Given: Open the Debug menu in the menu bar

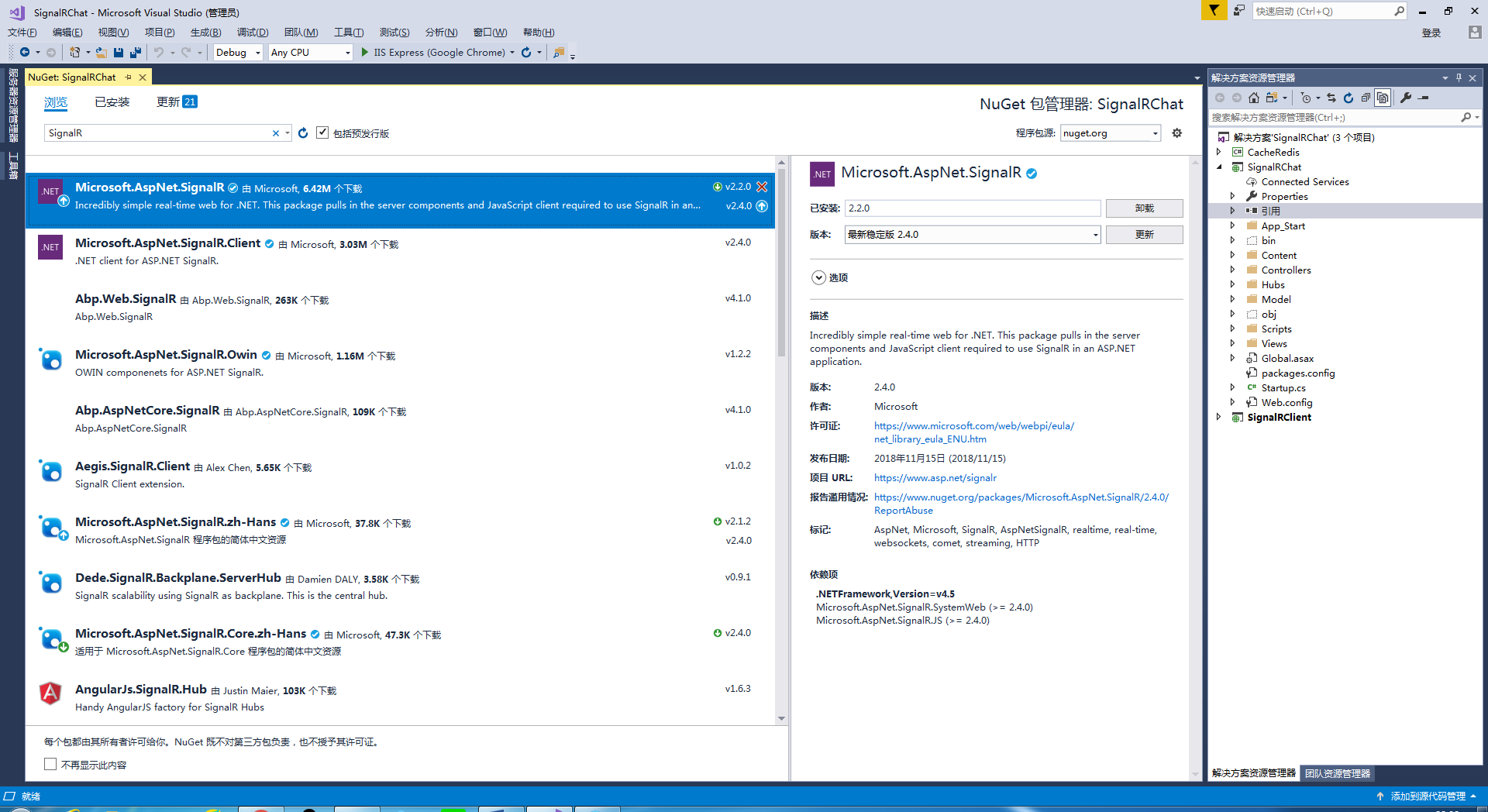Looking at the screenshot, I should (x=252, y=32).
